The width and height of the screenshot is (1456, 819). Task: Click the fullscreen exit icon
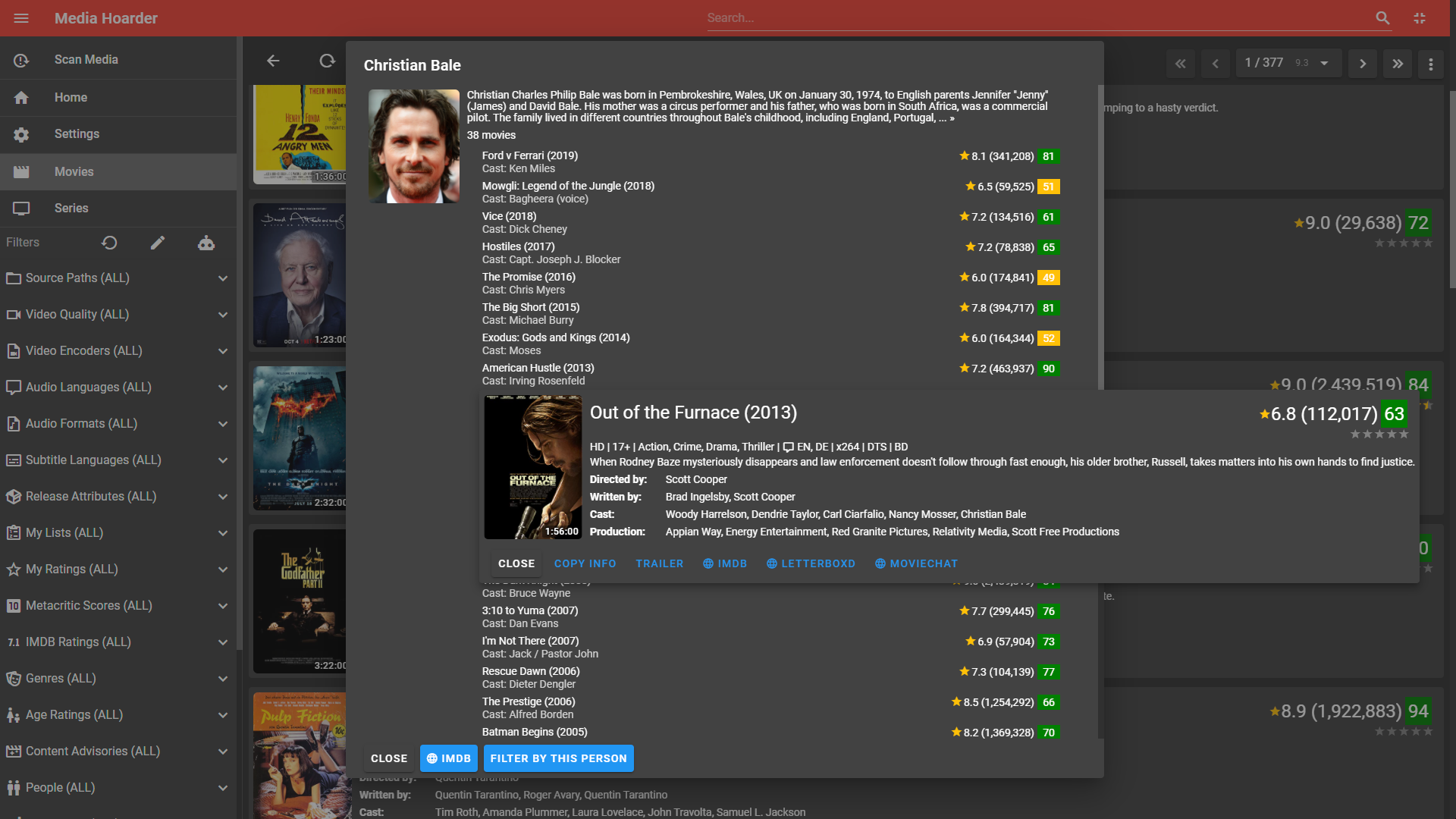point(1420,18)
